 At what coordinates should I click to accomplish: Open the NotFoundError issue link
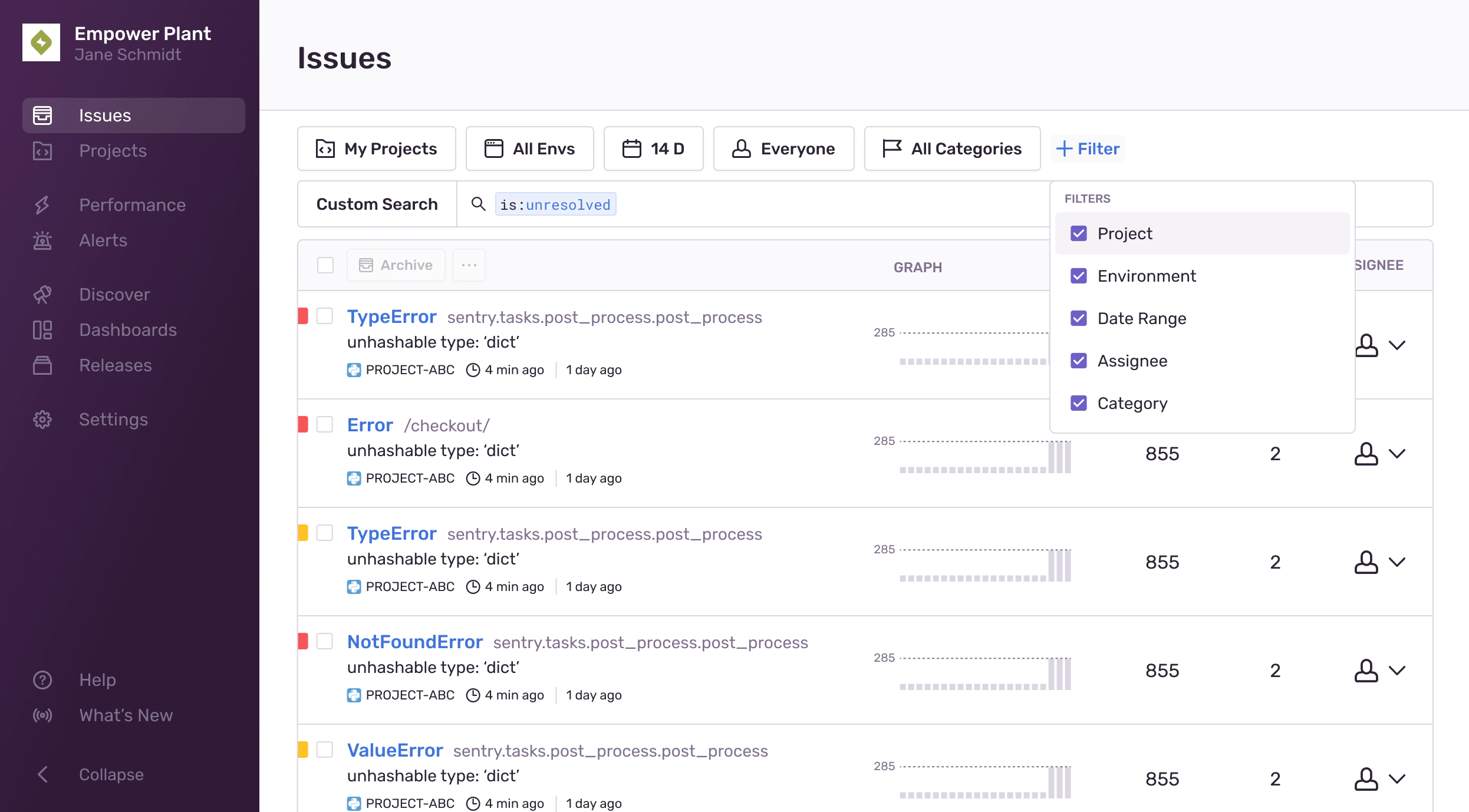(414, 642)
